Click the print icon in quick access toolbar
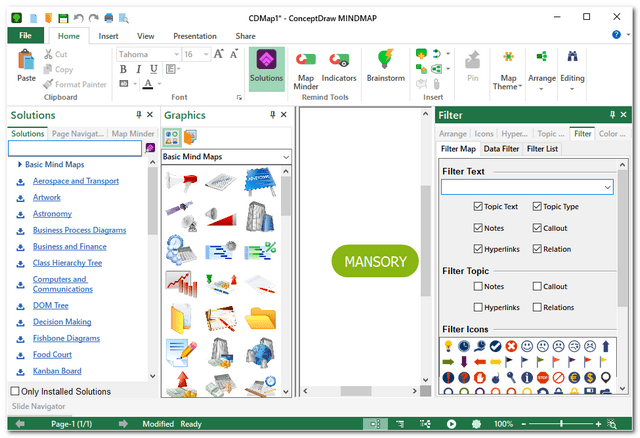This screenshot has width=640, height=438. coord(109,18)
